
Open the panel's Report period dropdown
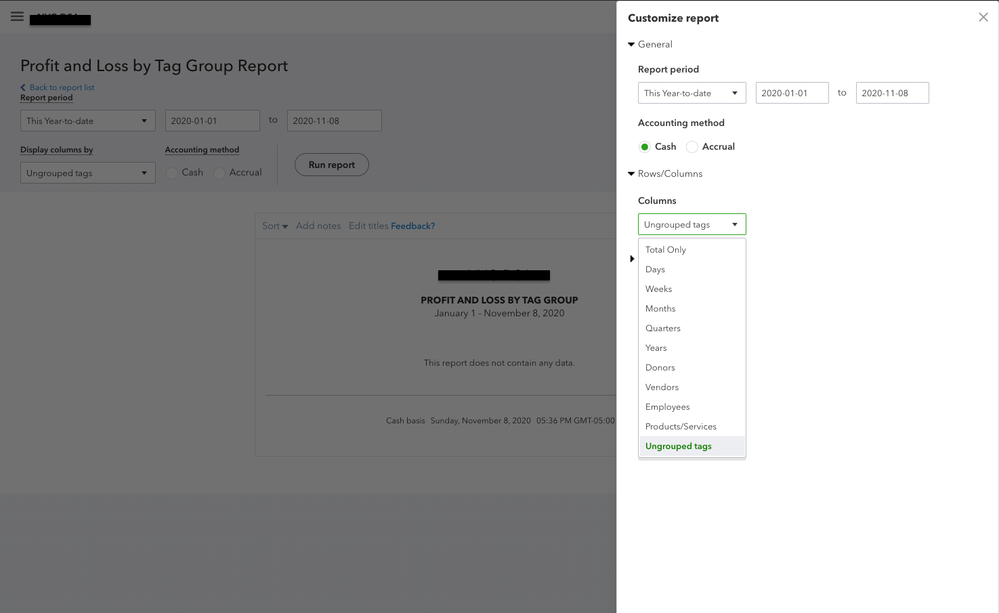point(692,93)
